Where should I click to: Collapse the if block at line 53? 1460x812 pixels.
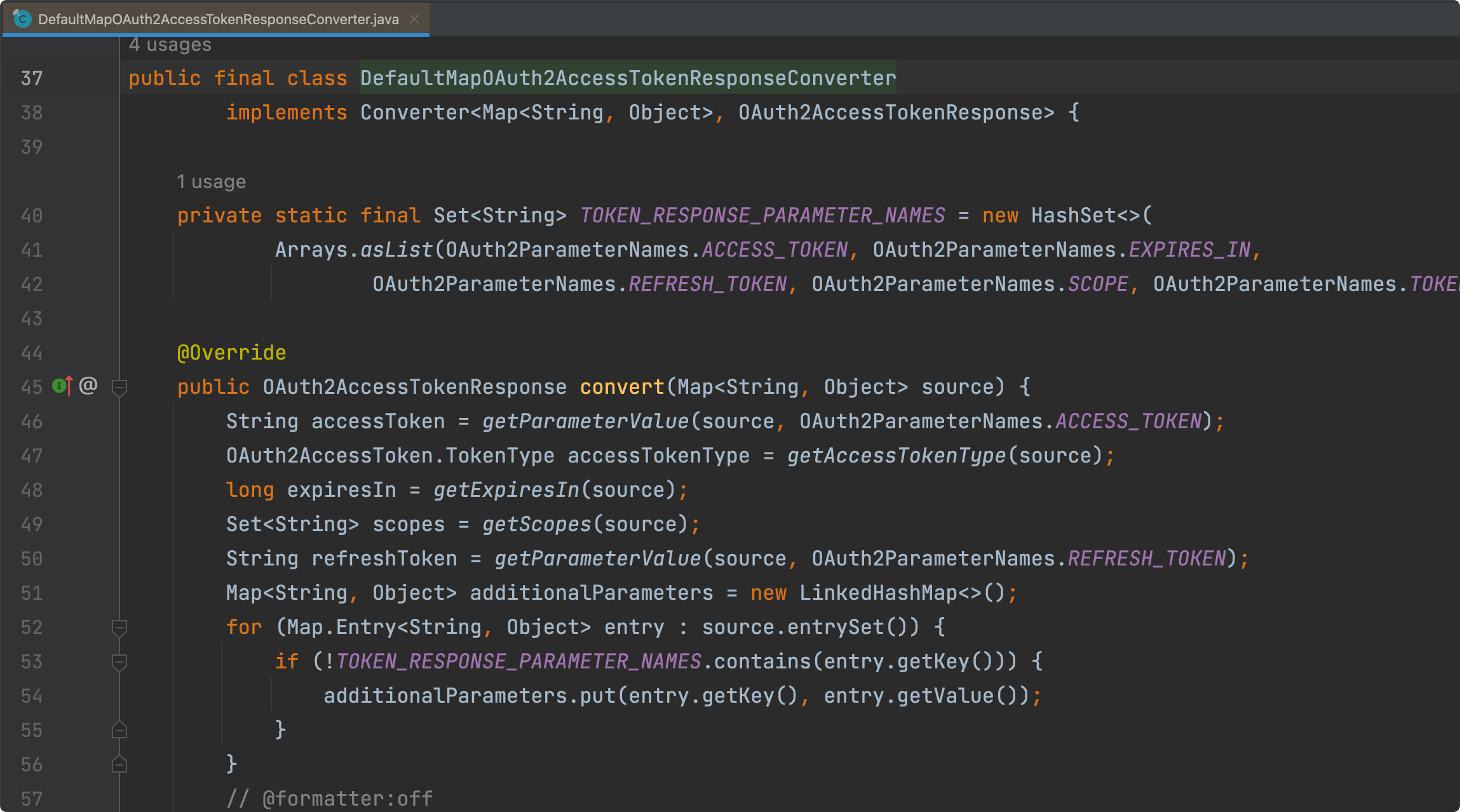tap(119, 661)
